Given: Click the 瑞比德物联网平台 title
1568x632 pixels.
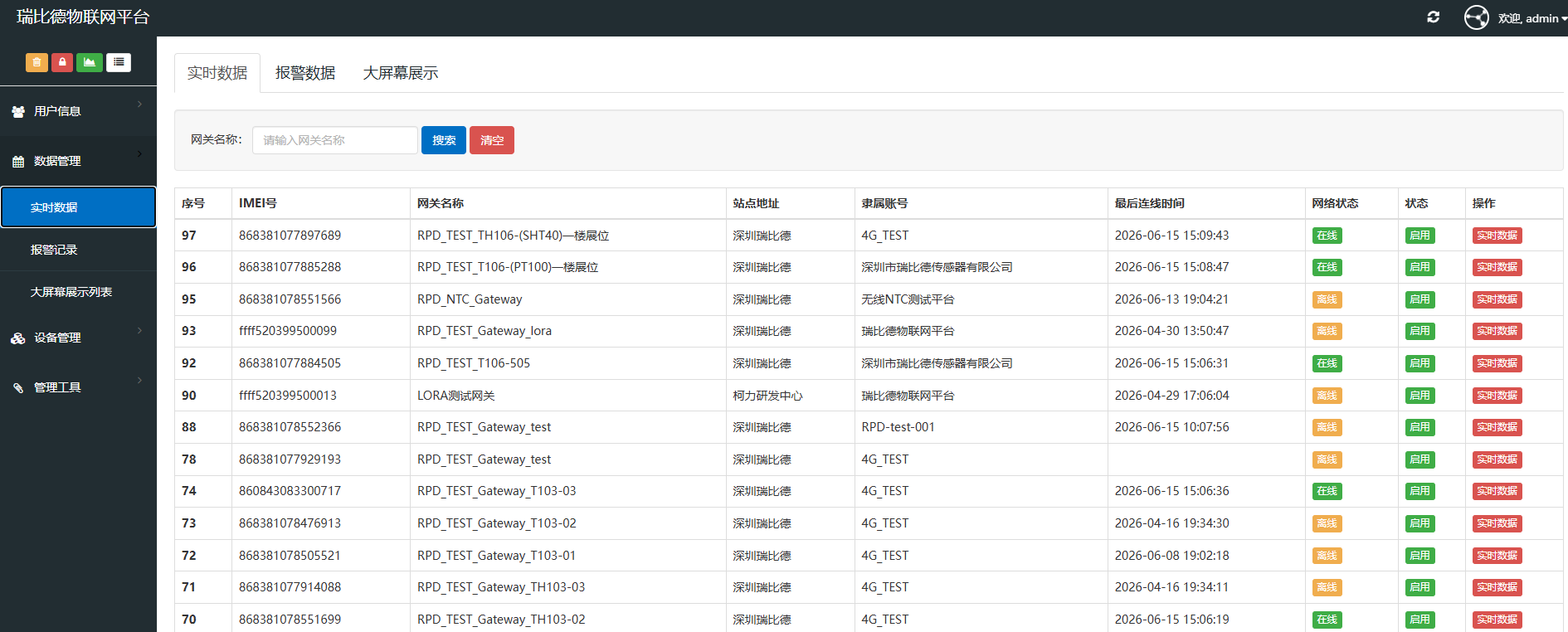Looking at the screenshot, I should tap(83, 17).
